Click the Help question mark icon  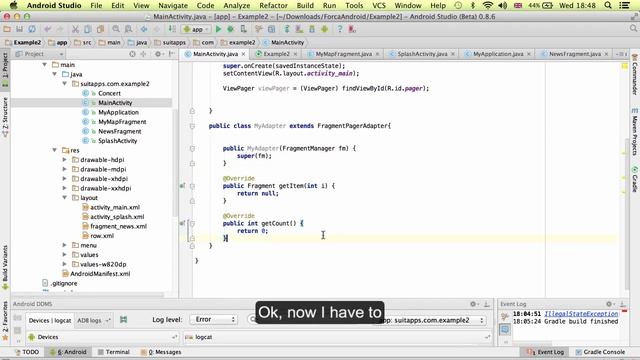click(340, 29)
